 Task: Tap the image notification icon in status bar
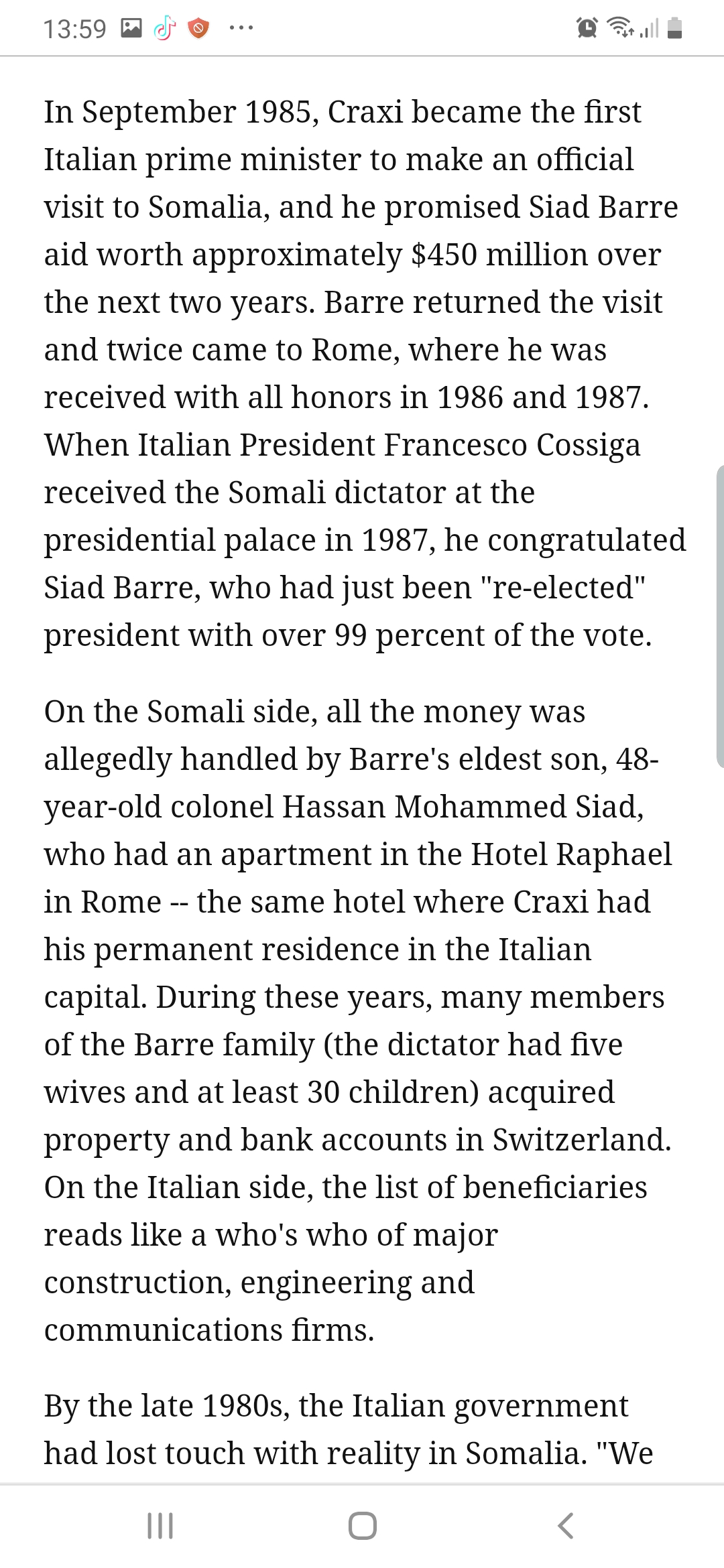pyautogui.click(x=131, y=28)
